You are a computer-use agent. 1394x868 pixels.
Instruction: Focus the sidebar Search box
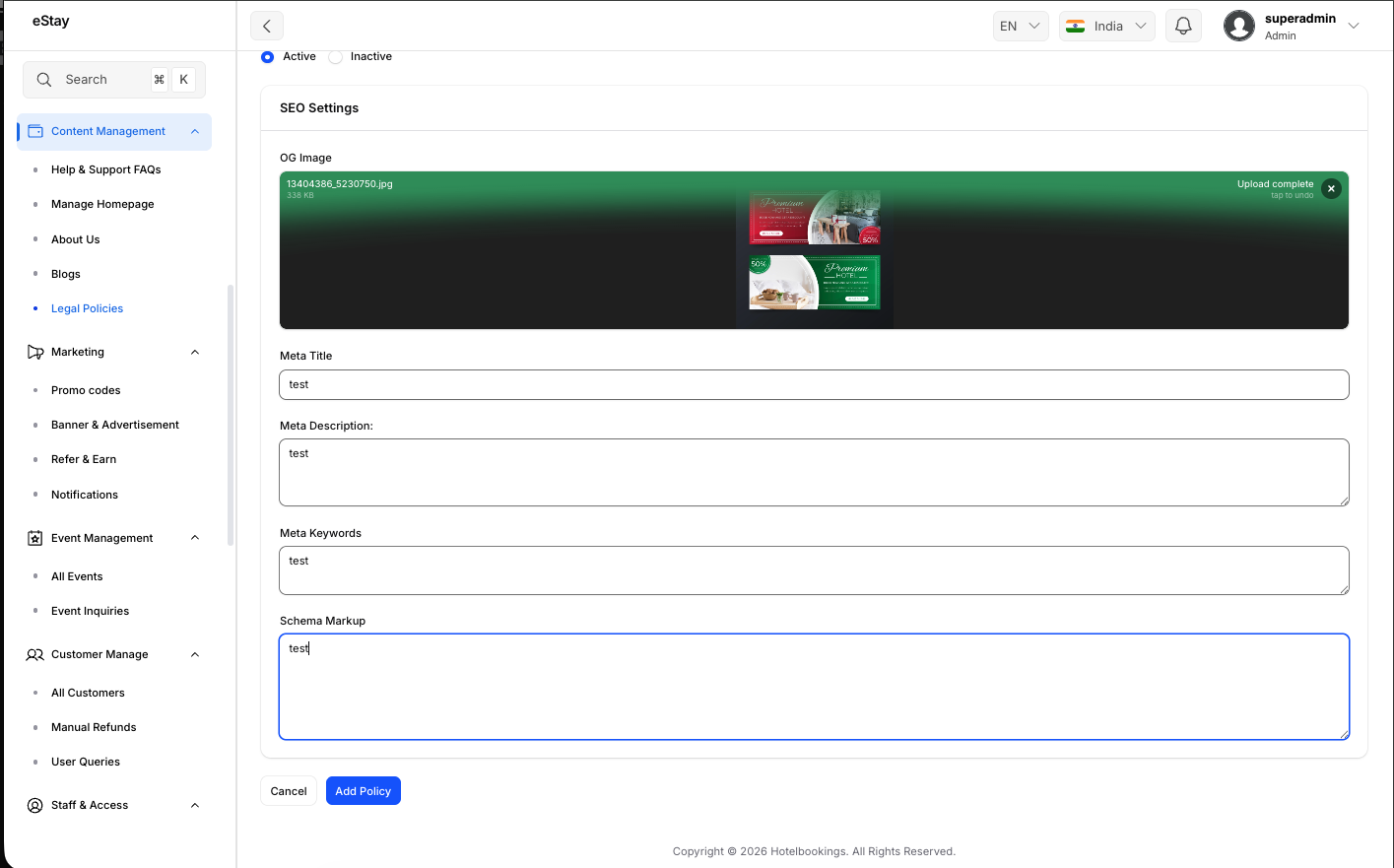(114, 80)
